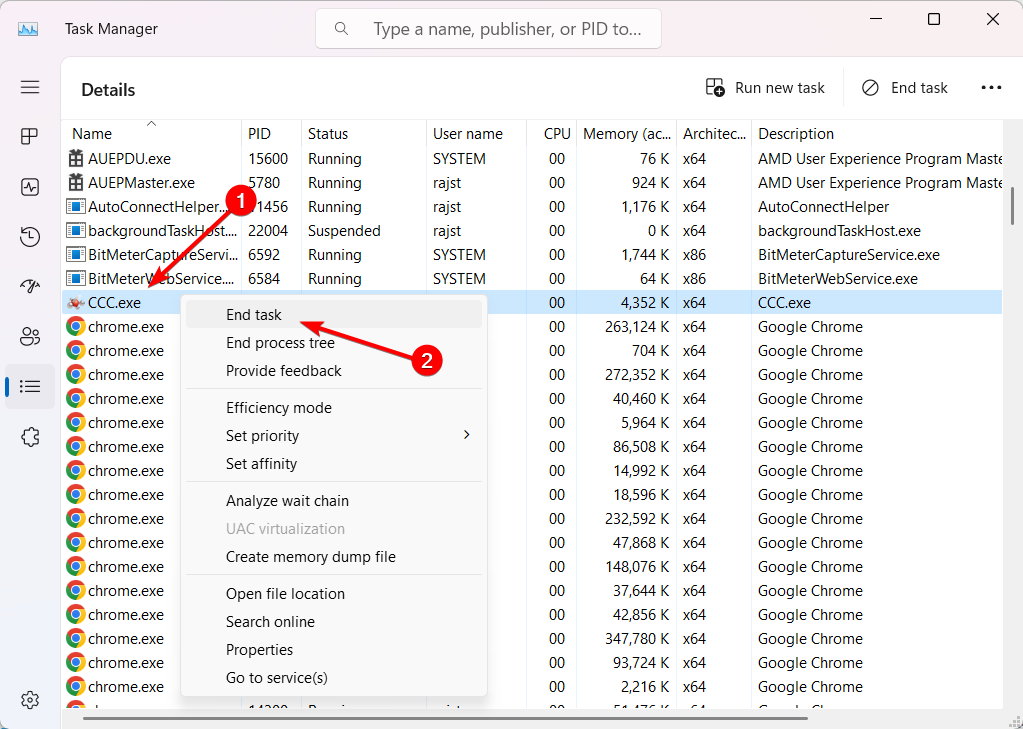Open the hamburger navigation menu
Screen dimensions: 1023x729
pyautogui.click(x=30, y=87)
